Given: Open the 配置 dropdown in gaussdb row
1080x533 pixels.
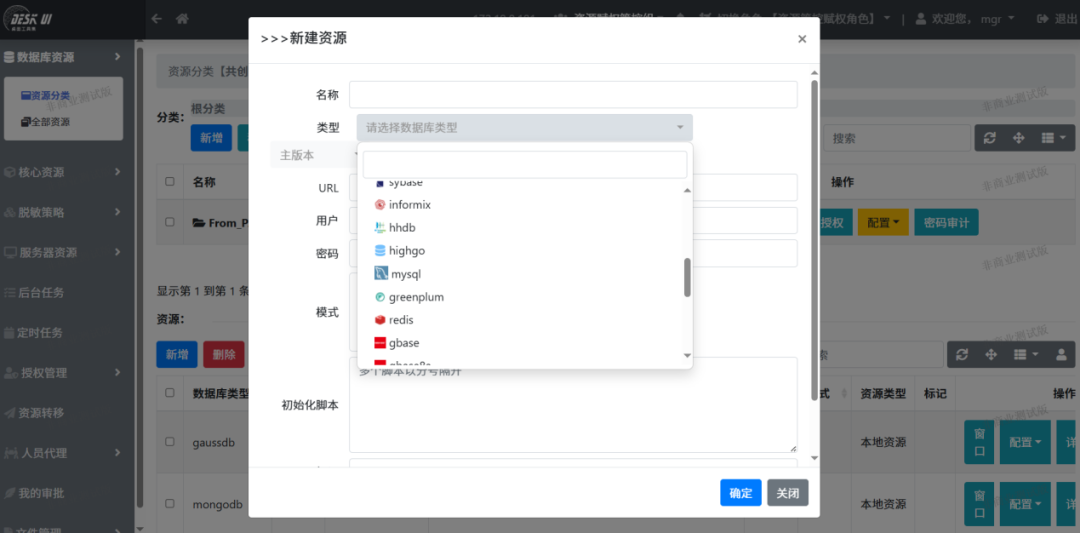Looking at the screenshot, I should (x=1025, y=442).
